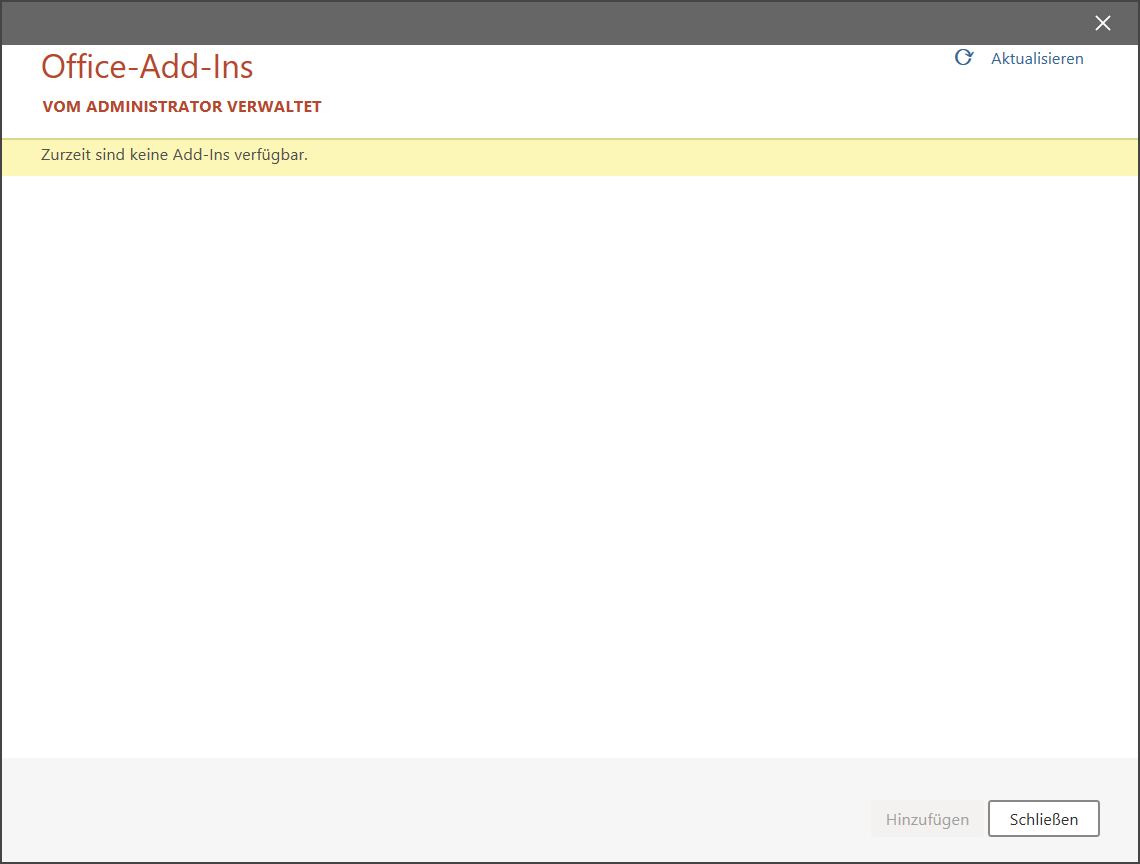Click the greyed-out Hinzufügen button

pyautogui.click(x=927, y=819)
